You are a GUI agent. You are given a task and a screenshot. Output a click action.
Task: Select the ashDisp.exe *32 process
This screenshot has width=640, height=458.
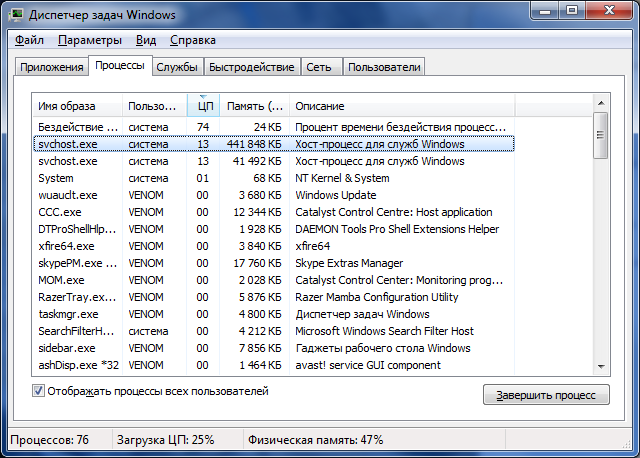(273, 365)
